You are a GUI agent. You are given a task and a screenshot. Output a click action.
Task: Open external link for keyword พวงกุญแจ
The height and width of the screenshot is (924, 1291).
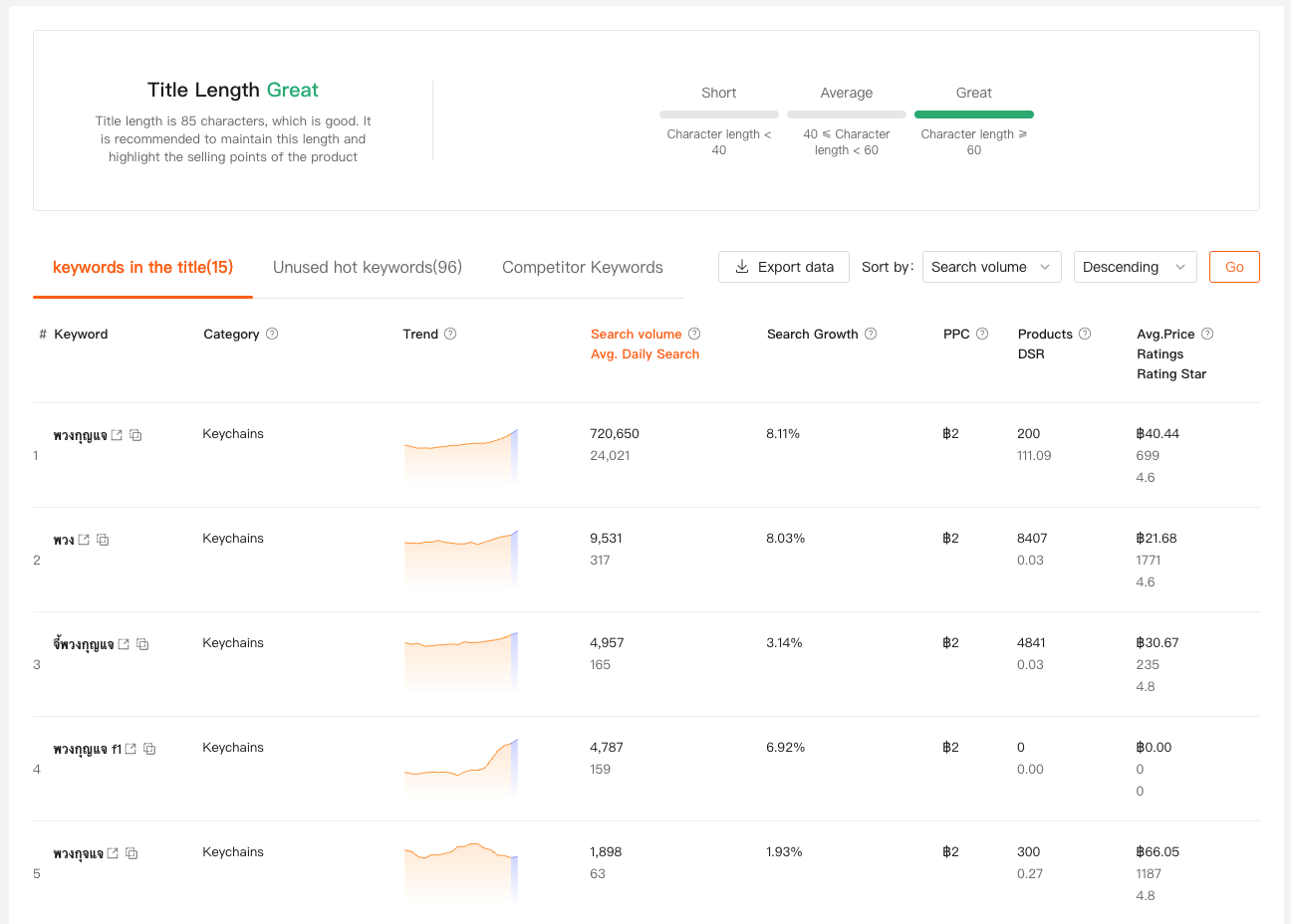click(x=117, y=435)
